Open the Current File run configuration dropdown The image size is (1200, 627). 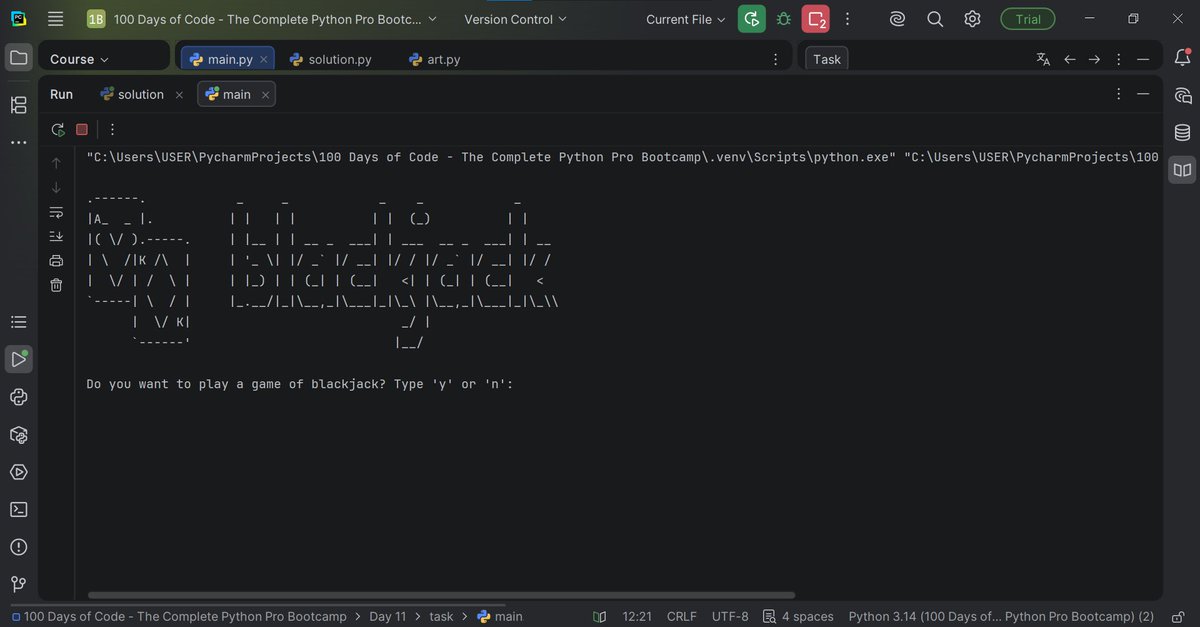click(684, 18)
